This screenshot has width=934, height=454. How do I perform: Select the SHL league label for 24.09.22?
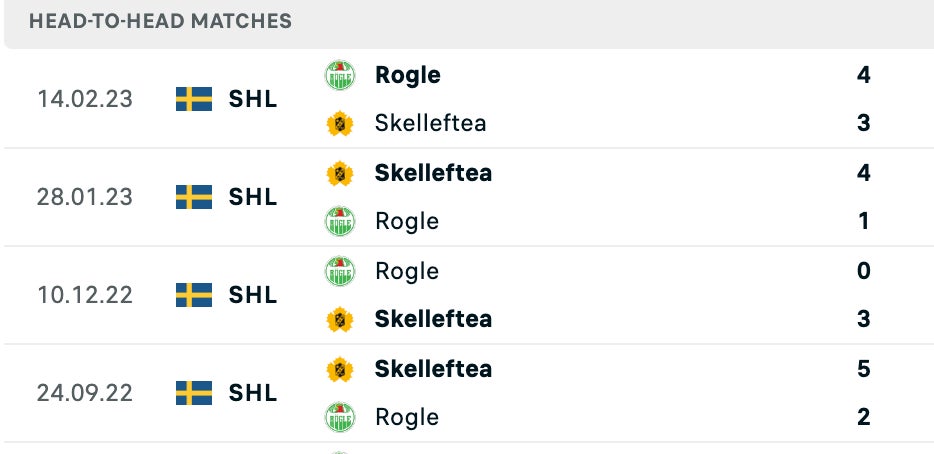tap(253, 393)
